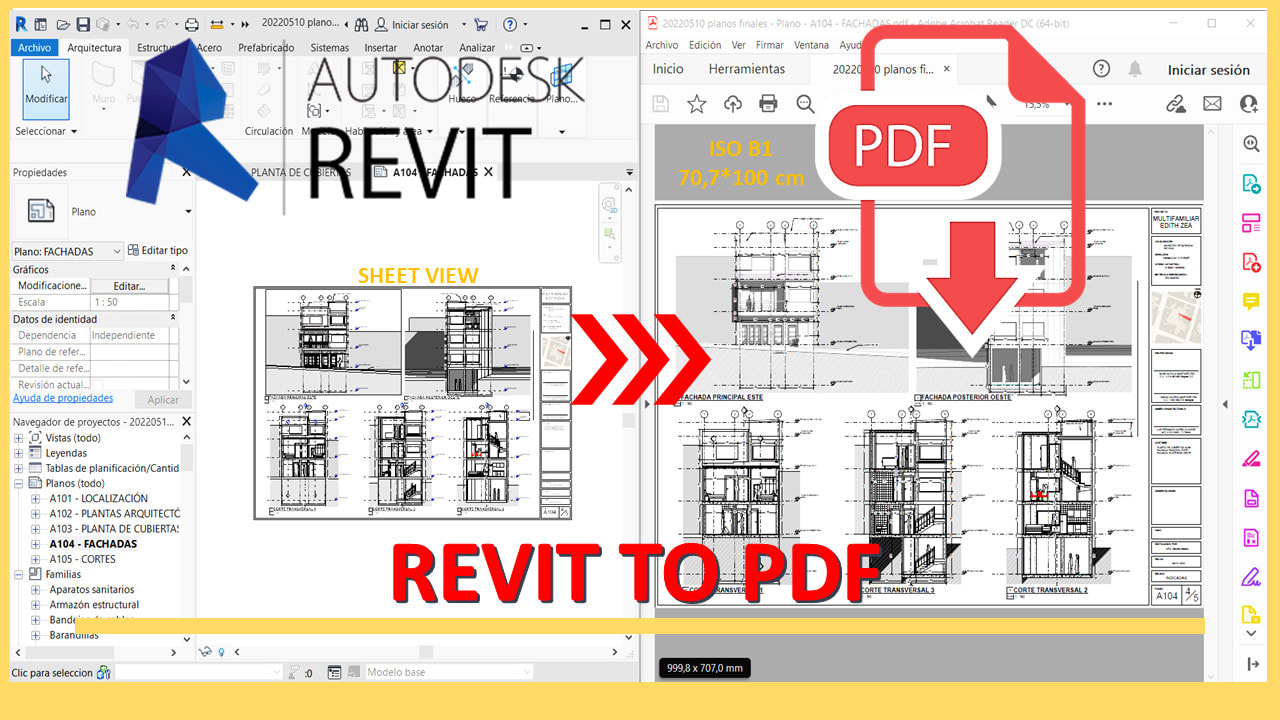Bookmark the PDF with the star icon
1280x720 pixels.
click(696, 103)
